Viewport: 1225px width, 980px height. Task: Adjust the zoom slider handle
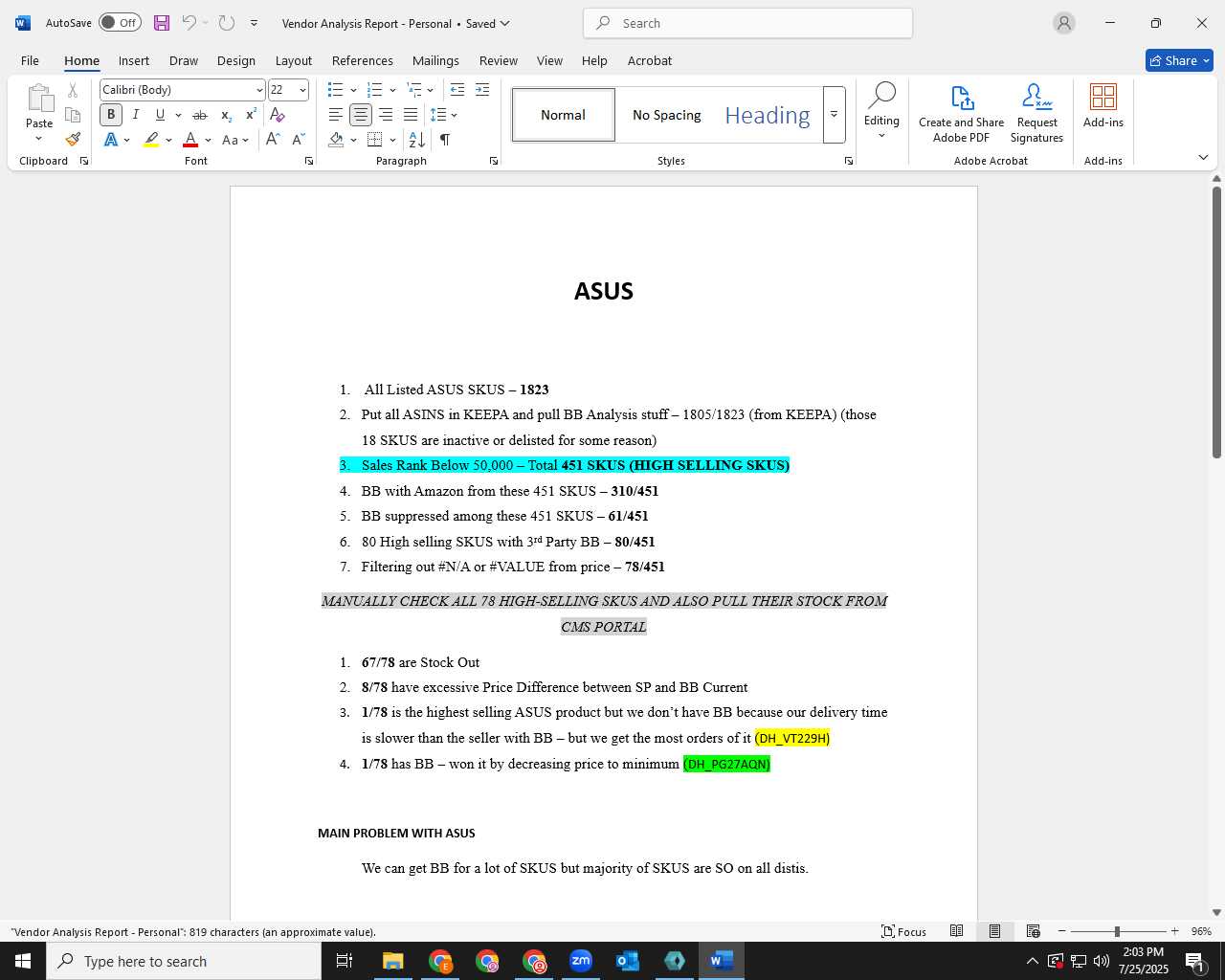(x=1117, y=931)
